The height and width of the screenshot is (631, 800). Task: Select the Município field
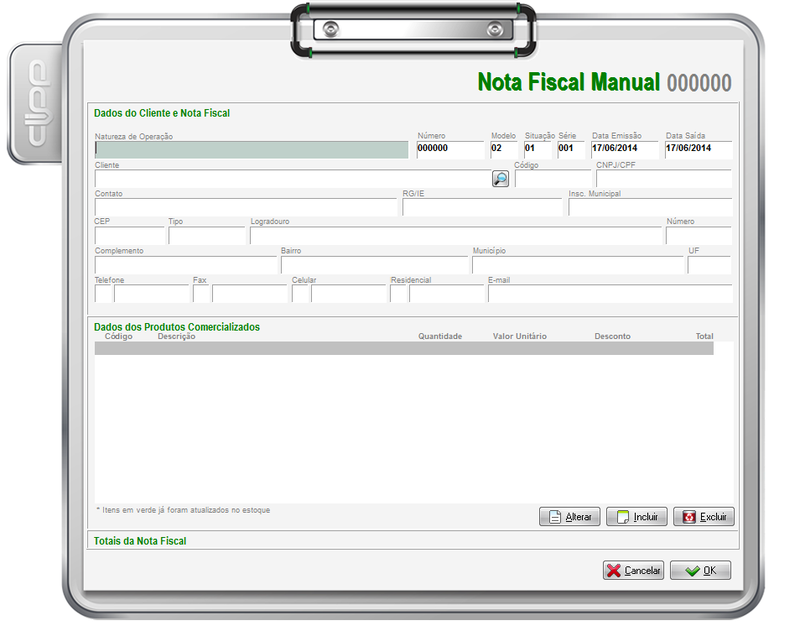click(x=577, y=265)
